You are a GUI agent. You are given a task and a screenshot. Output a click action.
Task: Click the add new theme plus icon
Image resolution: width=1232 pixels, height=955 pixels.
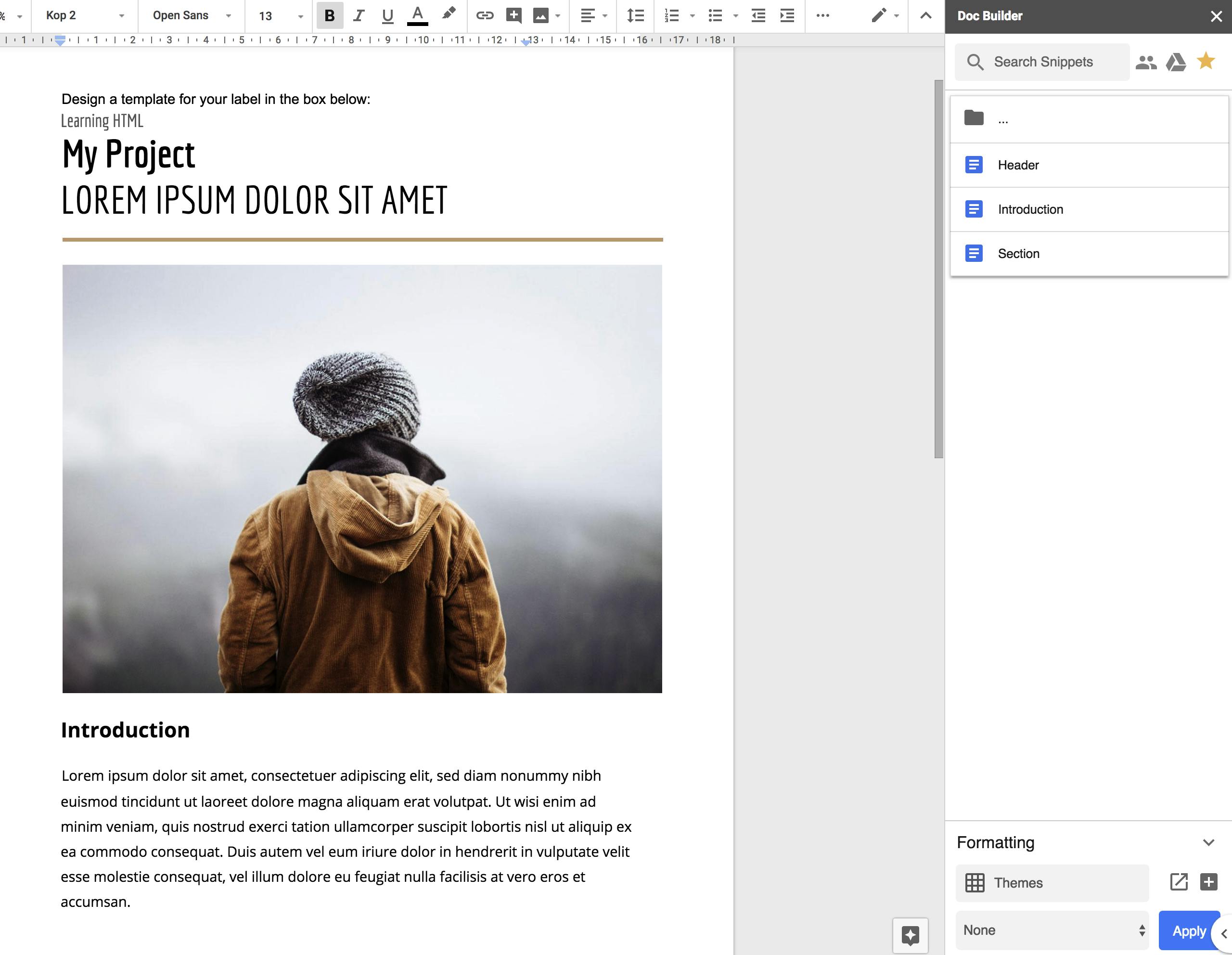click(1208, 882)
